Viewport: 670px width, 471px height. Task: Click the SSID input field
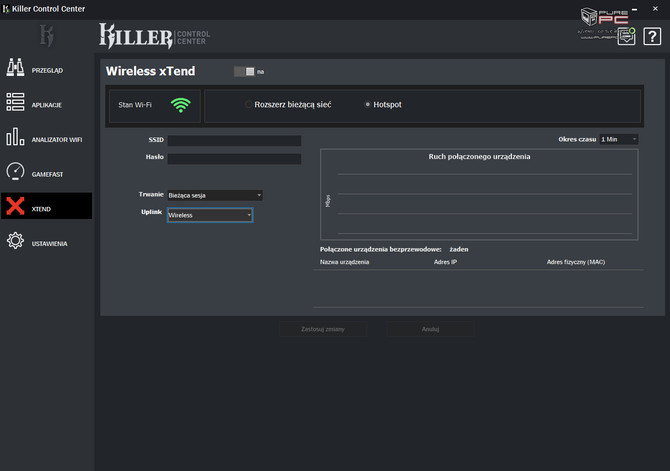235,141
